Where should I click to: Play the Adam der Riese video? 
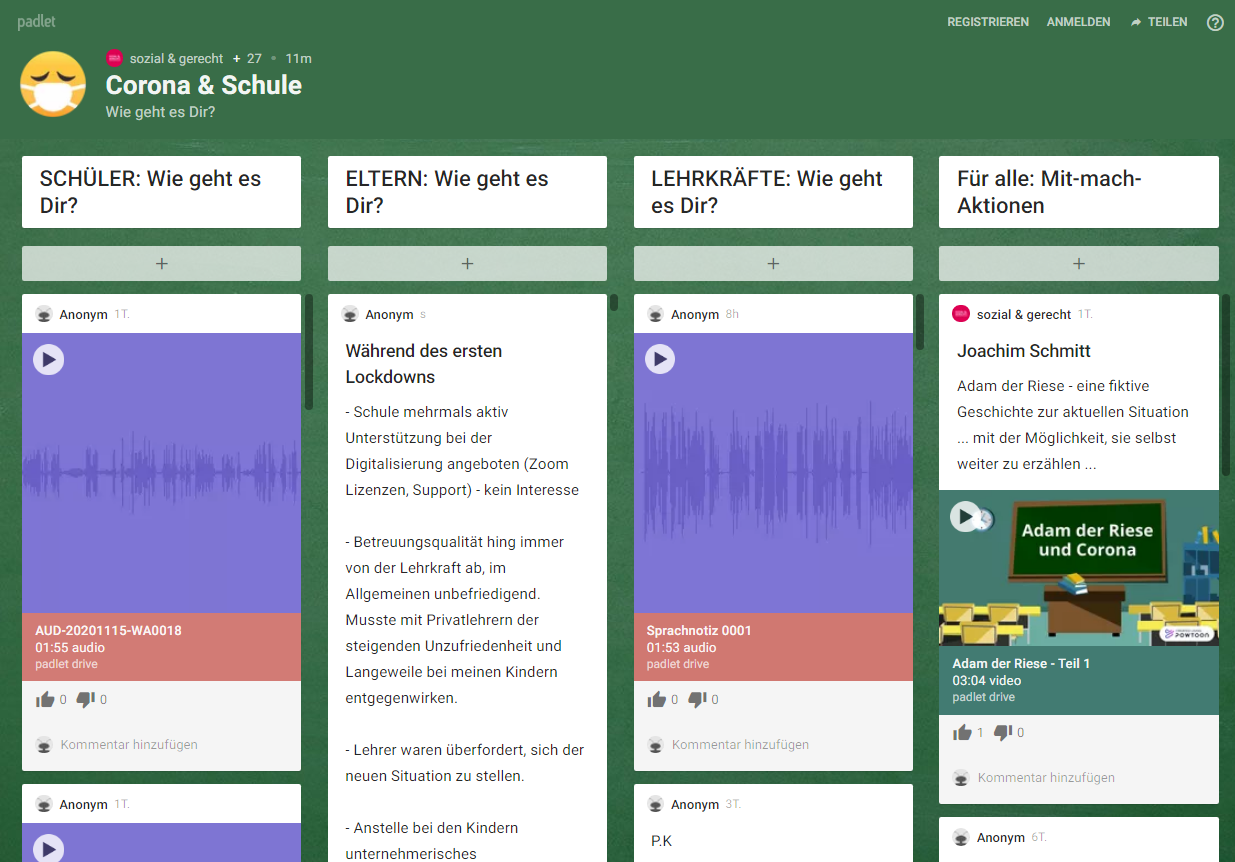click(965, 516)
